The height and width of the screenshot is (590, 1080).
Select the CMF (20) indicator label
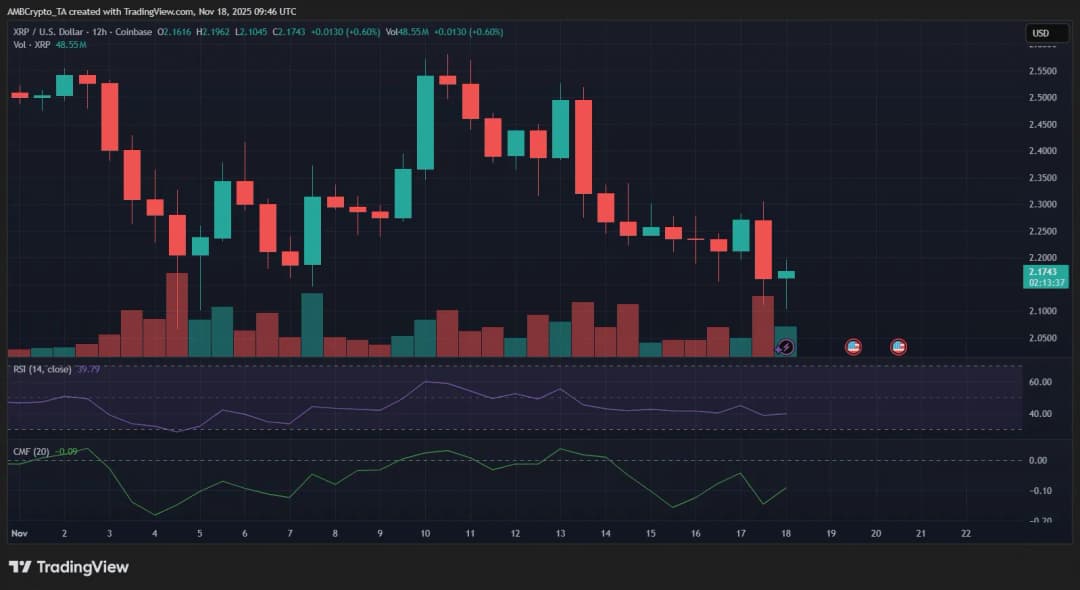tap(30, 451)
